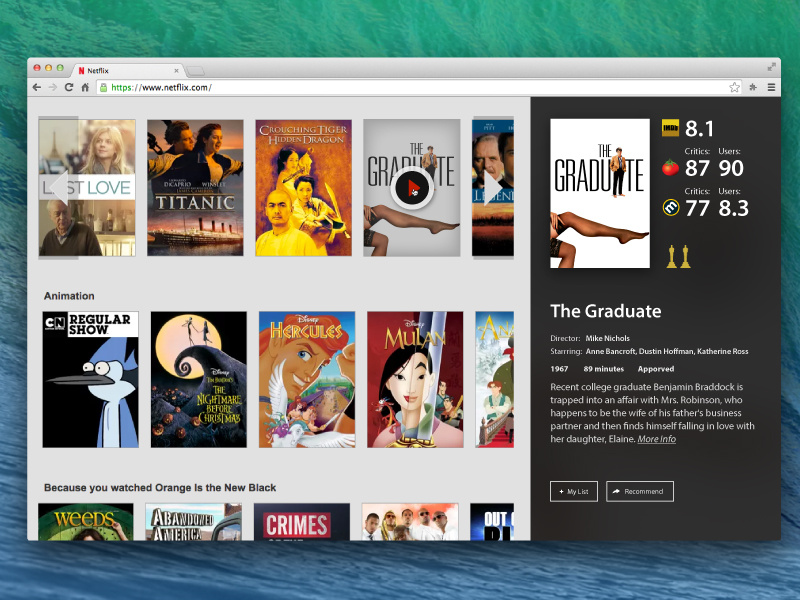This screenshot has height=600, width=800.
Task: Click the IMDb rating 8.1
Action: coord(699,129)
